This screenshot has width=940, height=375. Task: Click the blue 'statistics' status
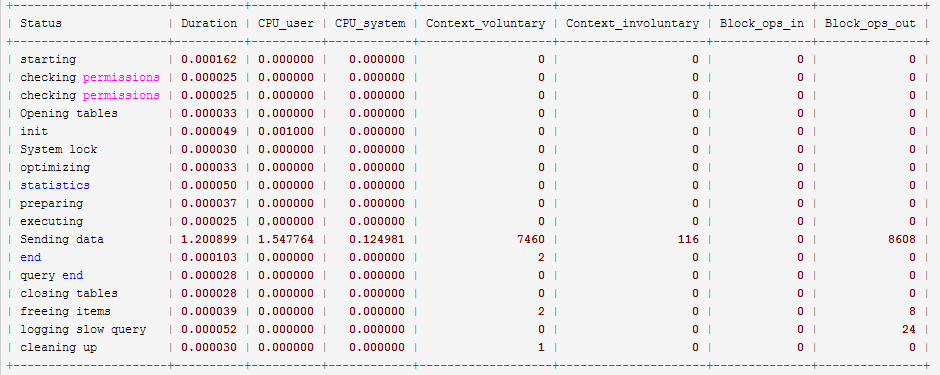(55, 185)
